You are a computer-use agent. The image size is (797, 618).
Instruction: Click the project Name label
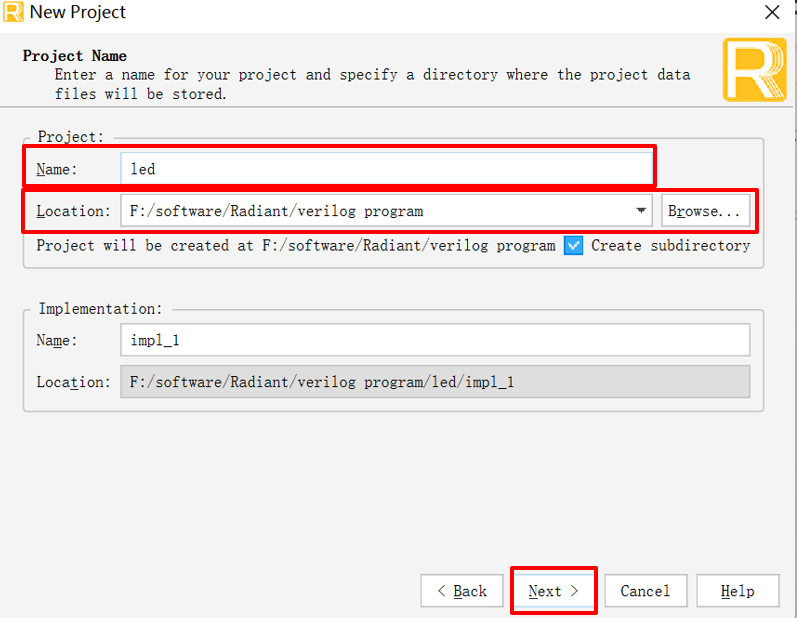click(56, 169)
